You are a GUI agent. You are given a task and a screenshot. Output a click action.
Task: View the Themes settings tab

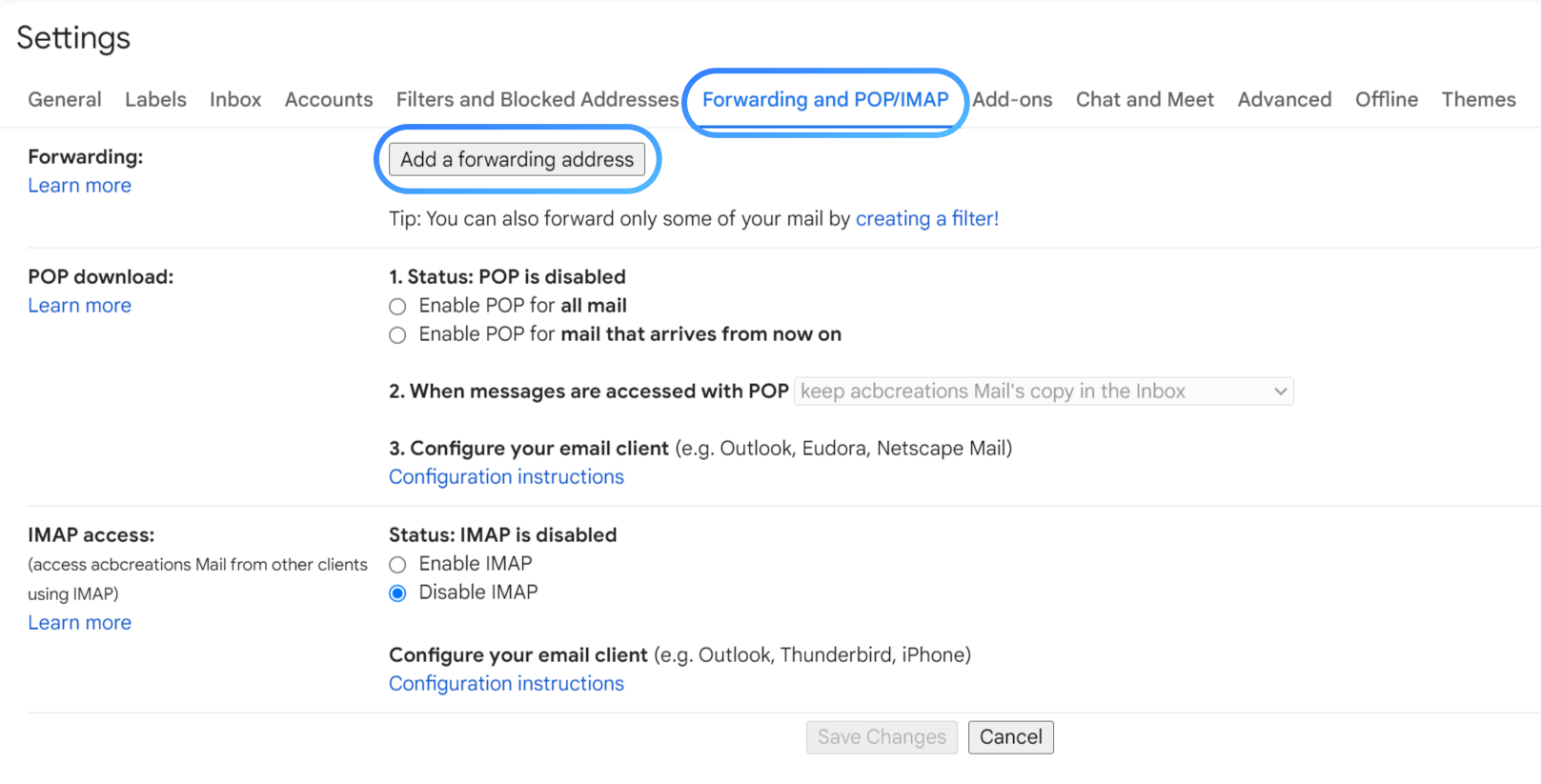(x=1478, y=99)
